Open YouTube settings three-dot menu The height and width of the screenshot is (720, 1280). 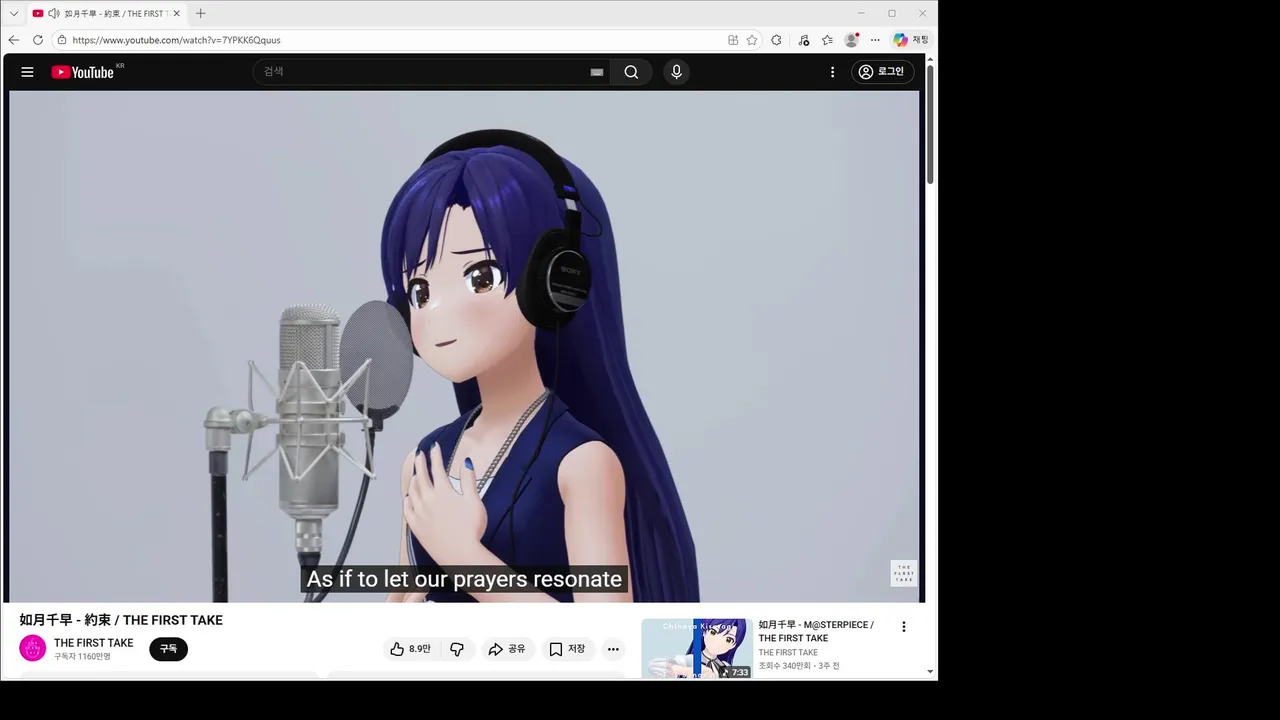coord(832,72)
